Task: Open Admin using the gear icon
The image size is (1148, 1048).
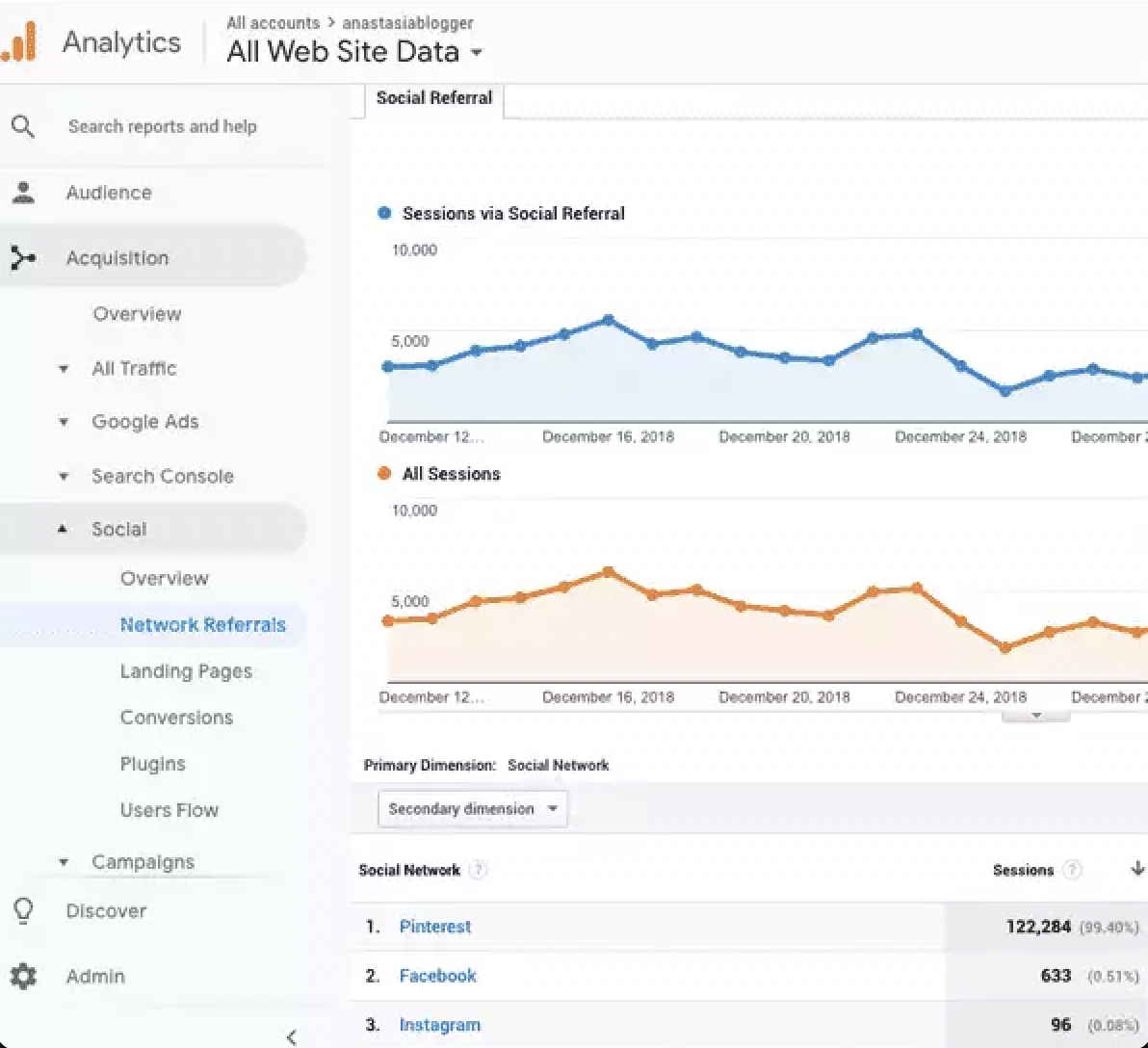Action: coord(23,976)
